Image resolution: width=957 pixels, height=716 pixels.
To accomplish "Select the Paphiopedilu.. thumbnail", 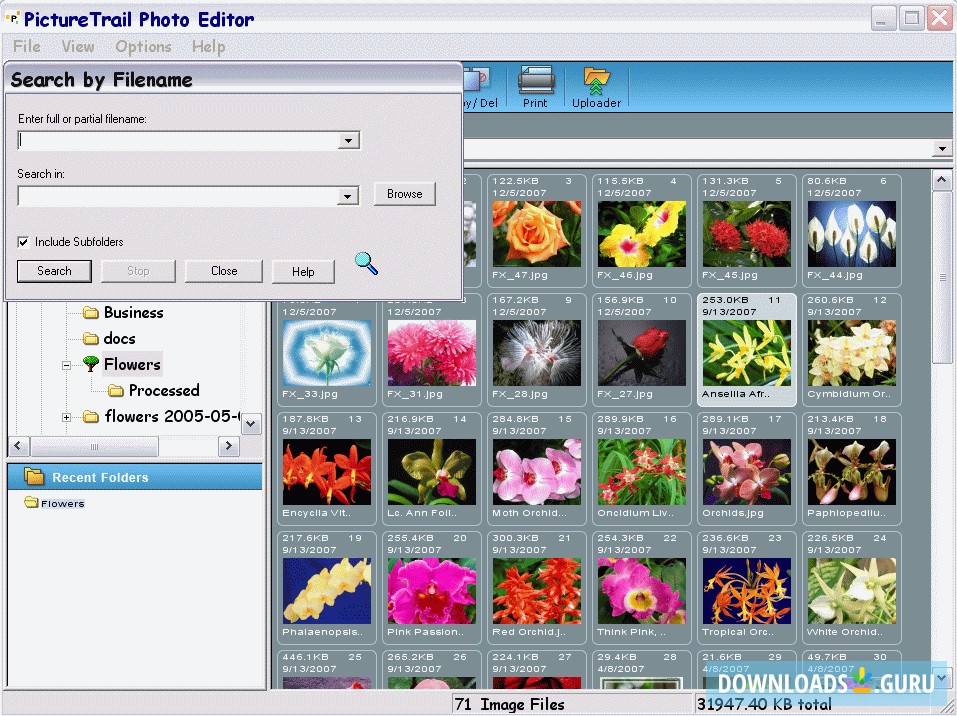I will coord(851,469).
